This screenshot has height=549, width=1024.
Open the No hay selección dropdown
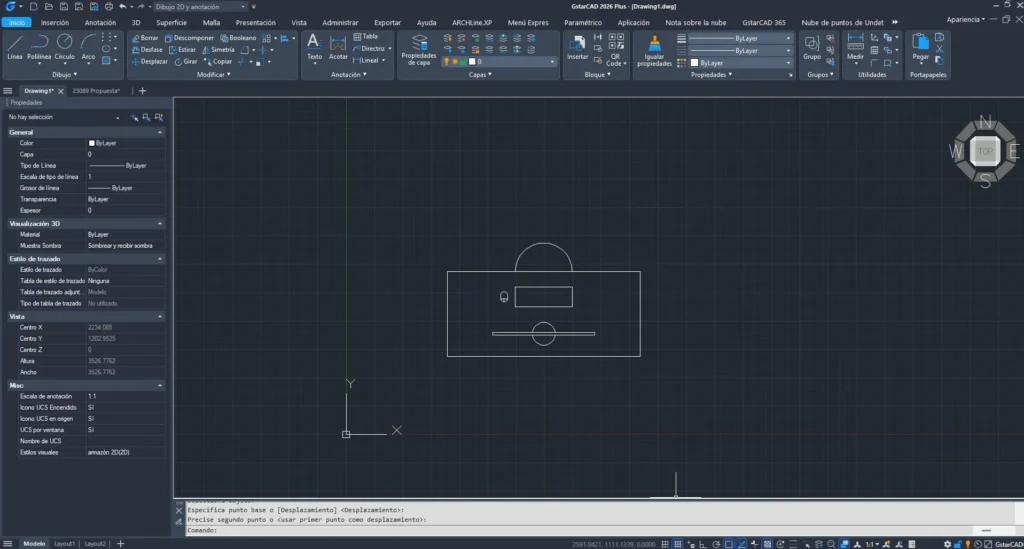pos(63,118)
